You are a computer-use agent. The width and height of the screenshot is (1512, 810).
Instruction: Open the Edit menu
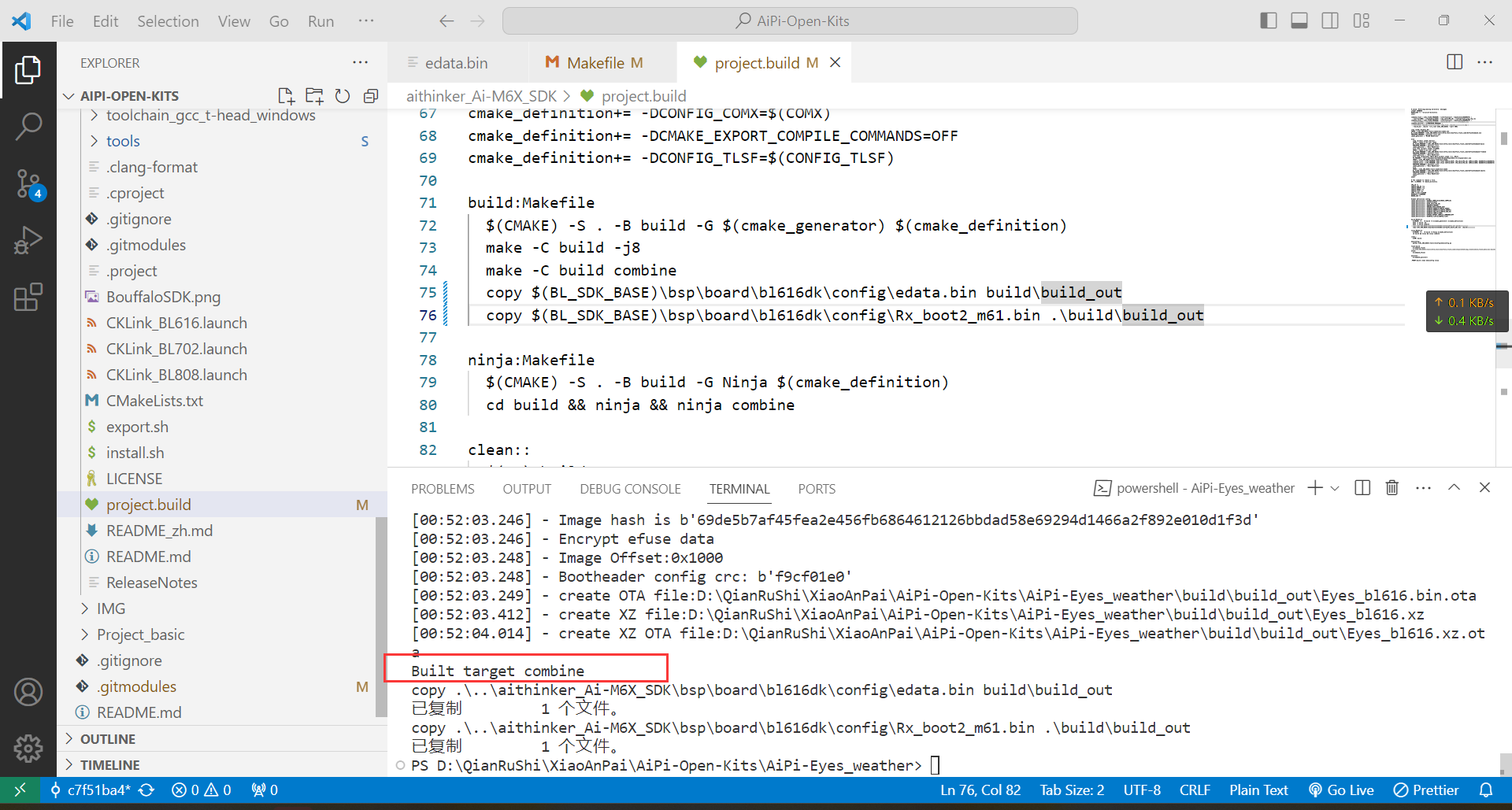(106, 21)
